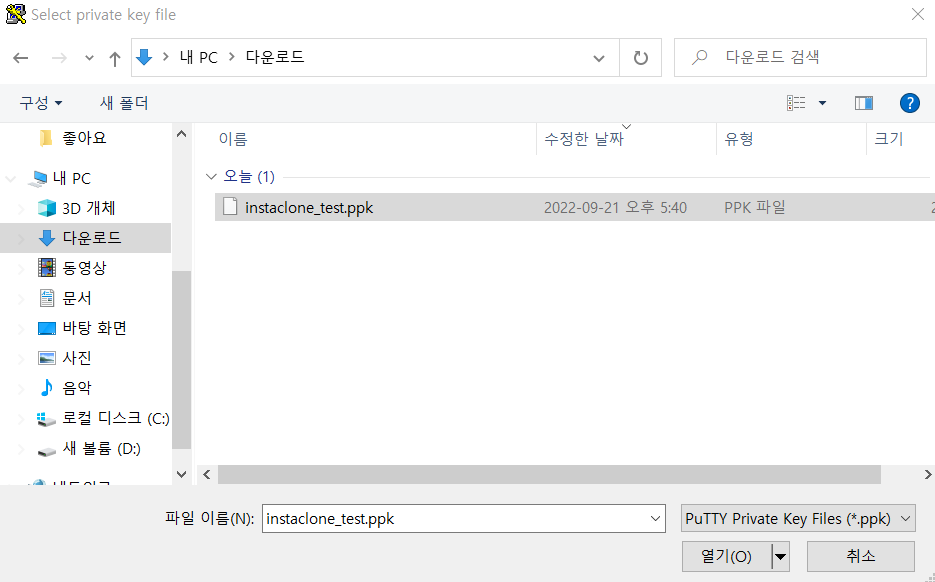Click the back navigation arrow
The width and height of the screenshot is (935, 582).
click(20, 58)
